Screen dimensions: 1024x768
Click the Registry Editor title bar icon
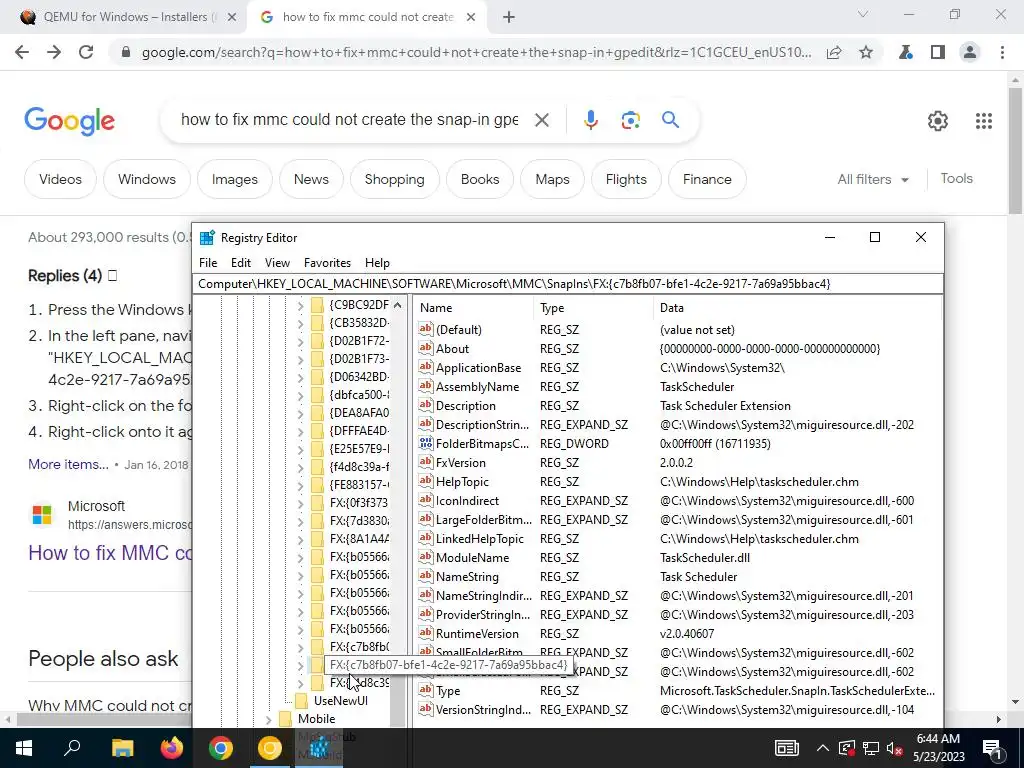tap(207, 238)
